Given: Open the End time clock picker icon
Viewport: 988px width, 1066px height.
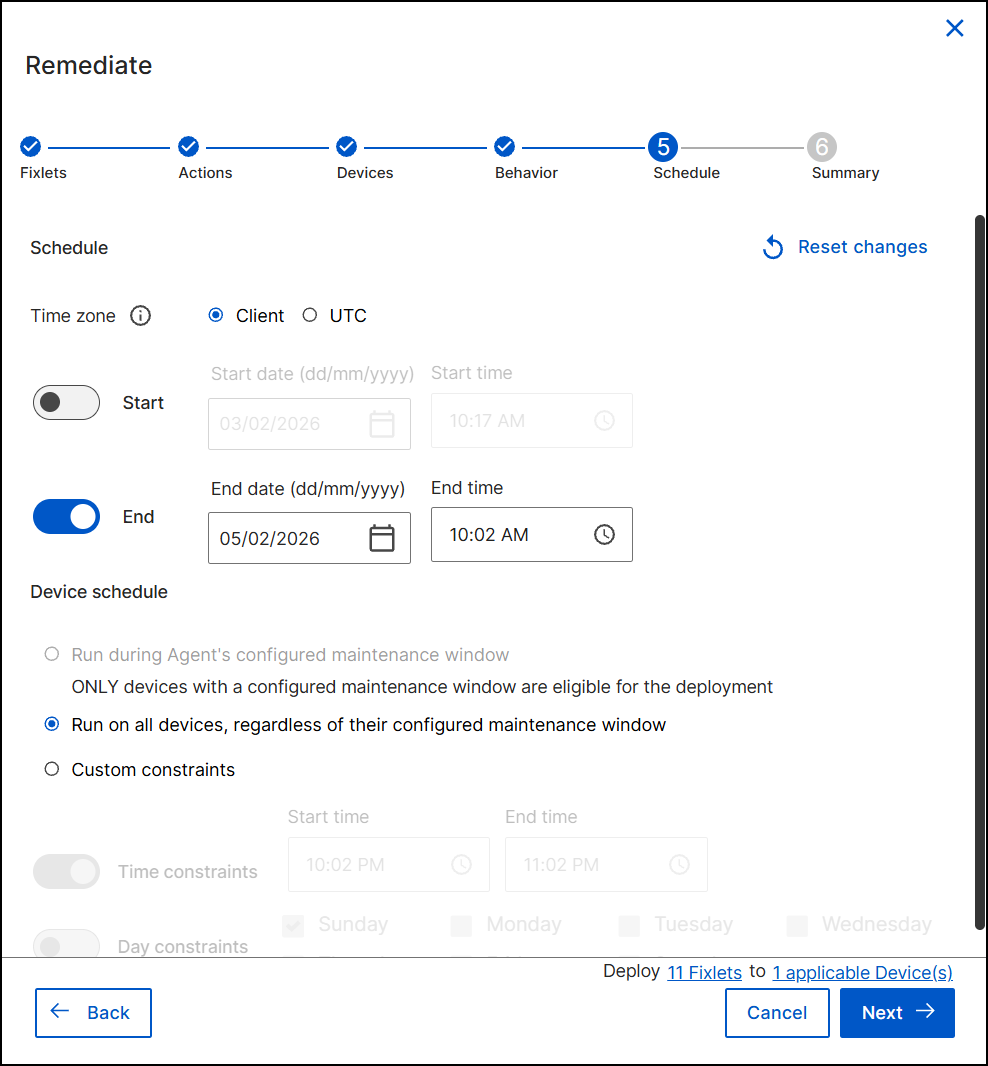Looking at the screenshot, I should 604,535.
